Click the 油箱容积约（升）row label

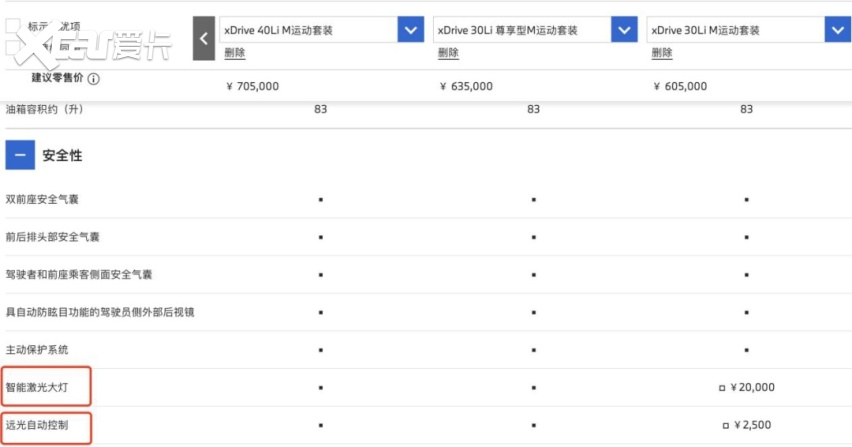[x=45, y=109]
